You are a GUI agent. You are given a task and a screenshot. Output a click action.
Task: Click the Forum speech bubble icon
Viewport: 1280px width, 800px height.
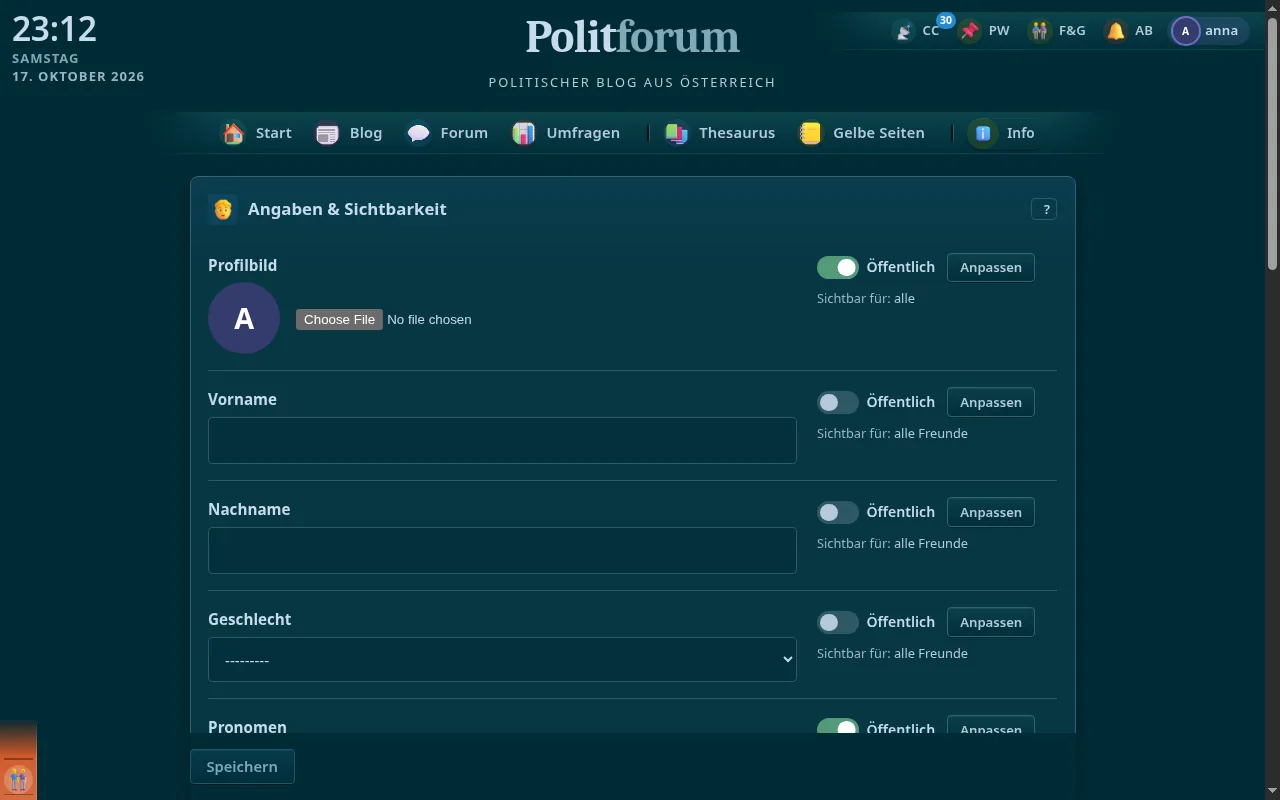[418, 133]
